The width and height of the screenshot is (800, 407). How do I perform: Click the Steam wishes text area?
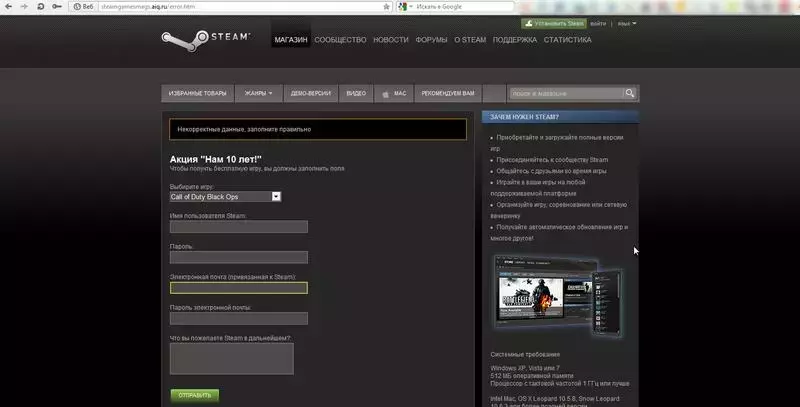click(232, 359)
